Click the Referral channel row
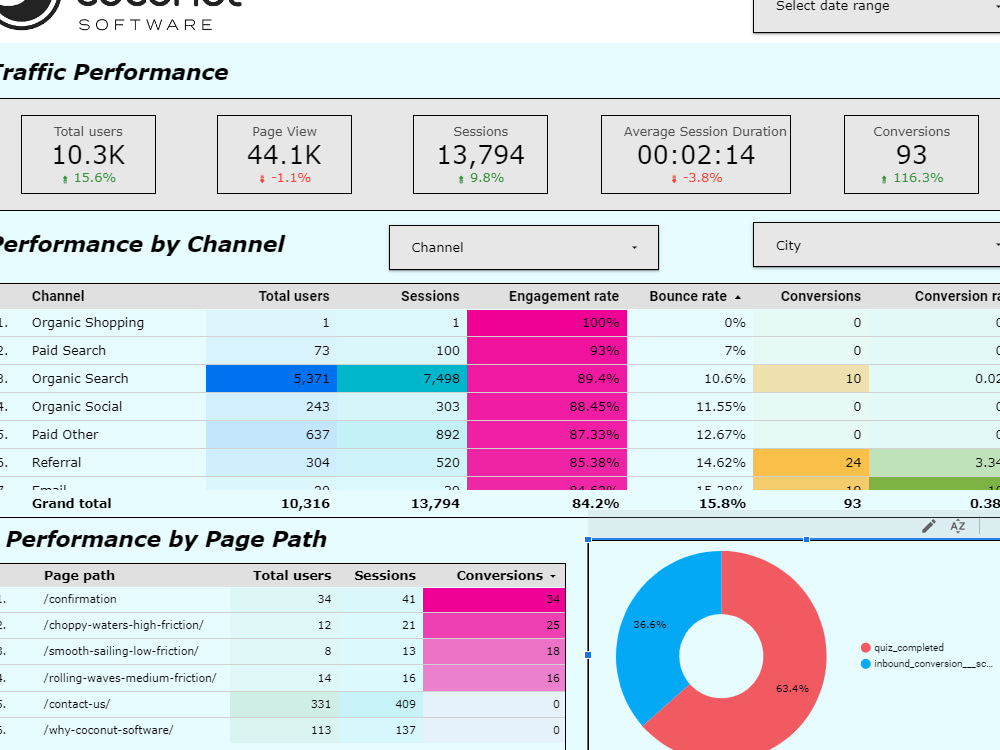The image size is (1000, 750). tap(500, 463)
